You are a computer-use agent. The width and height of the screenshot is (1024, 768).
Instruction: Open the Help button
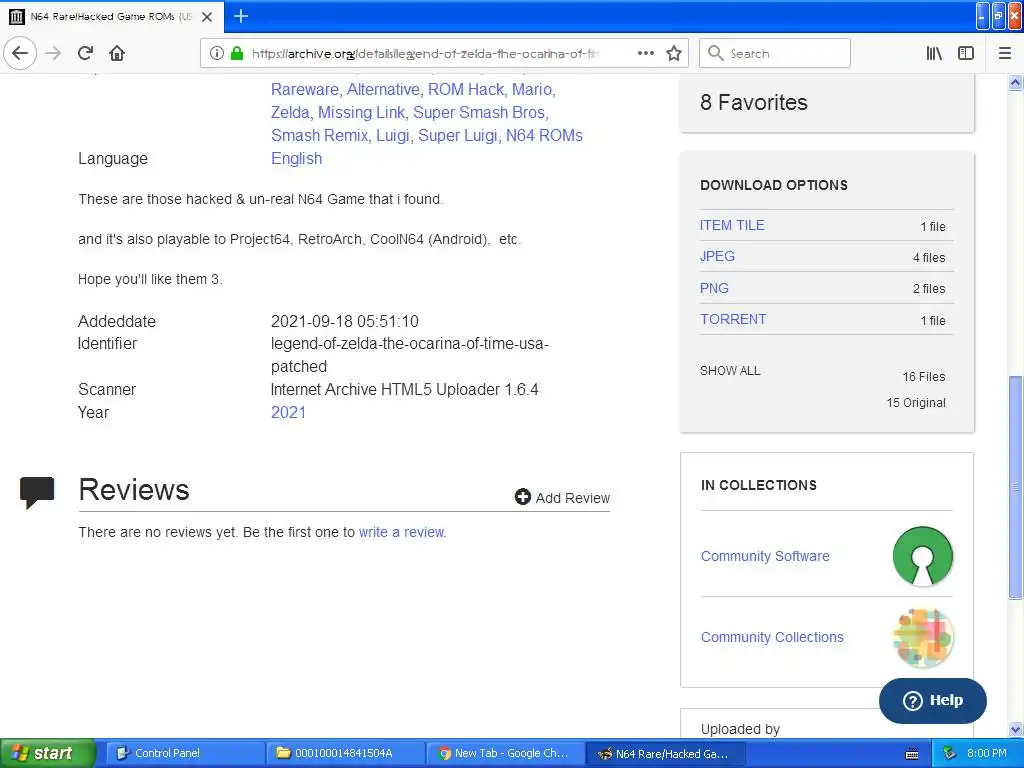tap(933, 700)
